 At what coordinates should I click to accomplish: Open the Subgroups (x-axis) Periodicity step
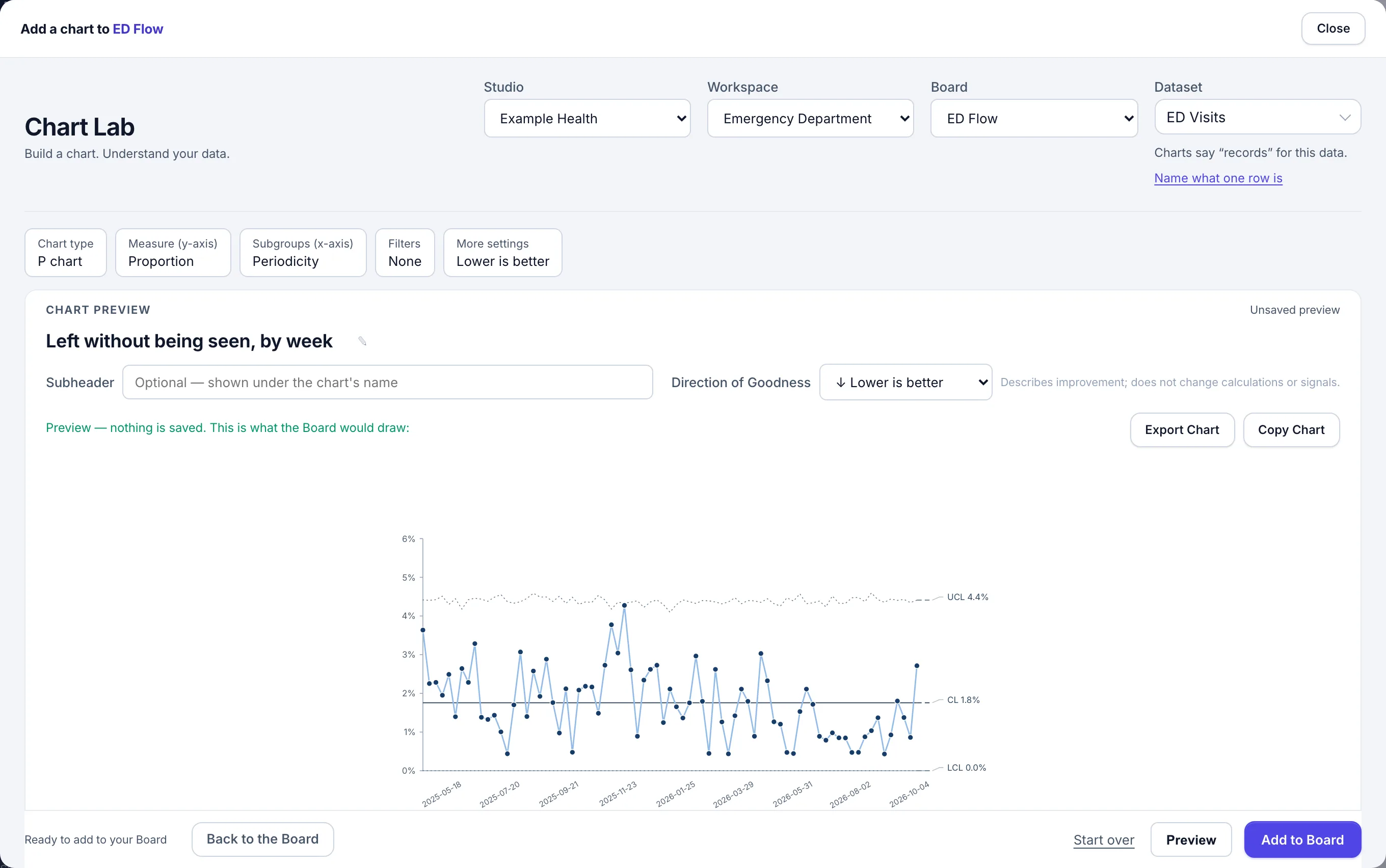(x=303, y=253)
